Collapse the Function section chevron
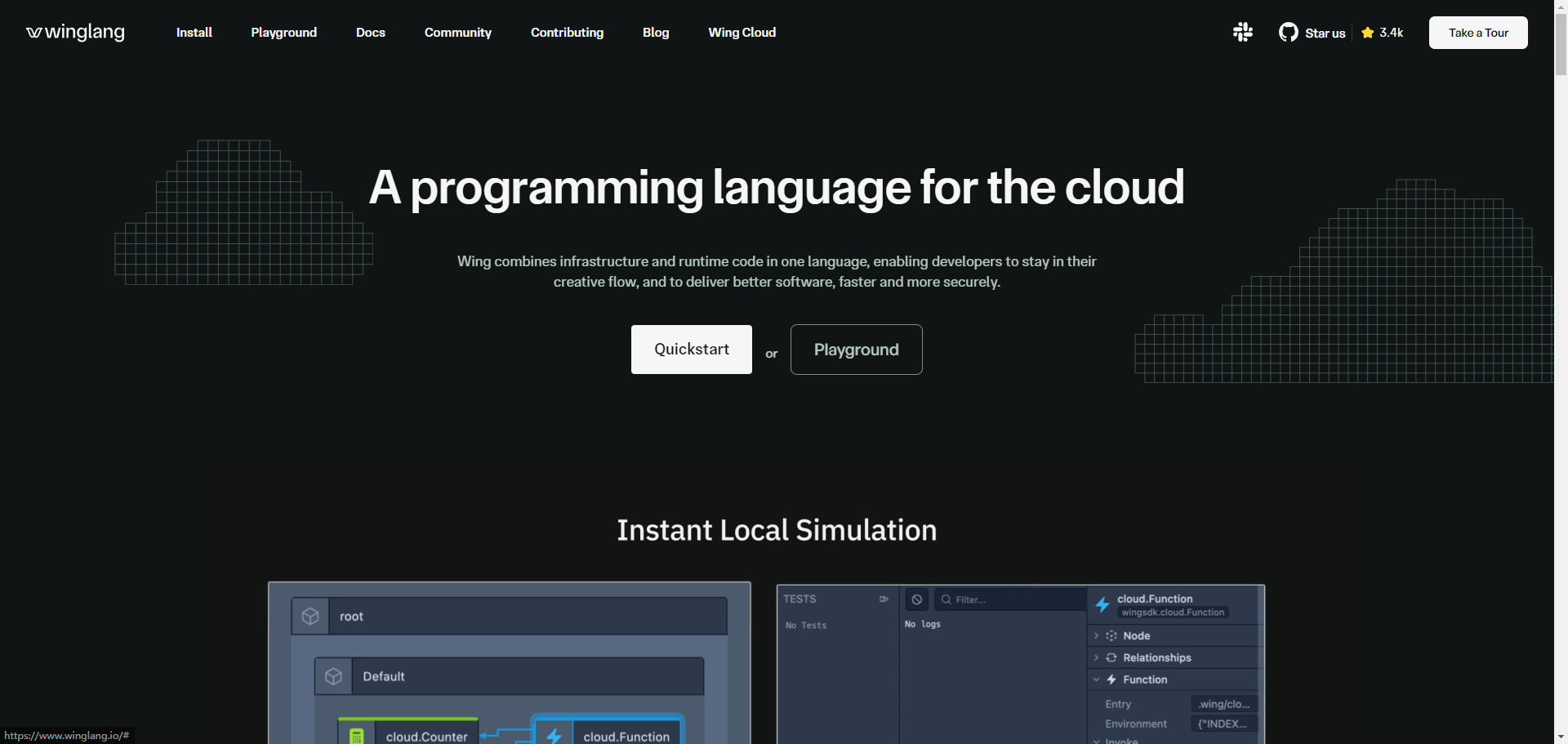1568x744 pixels. 1097,679
